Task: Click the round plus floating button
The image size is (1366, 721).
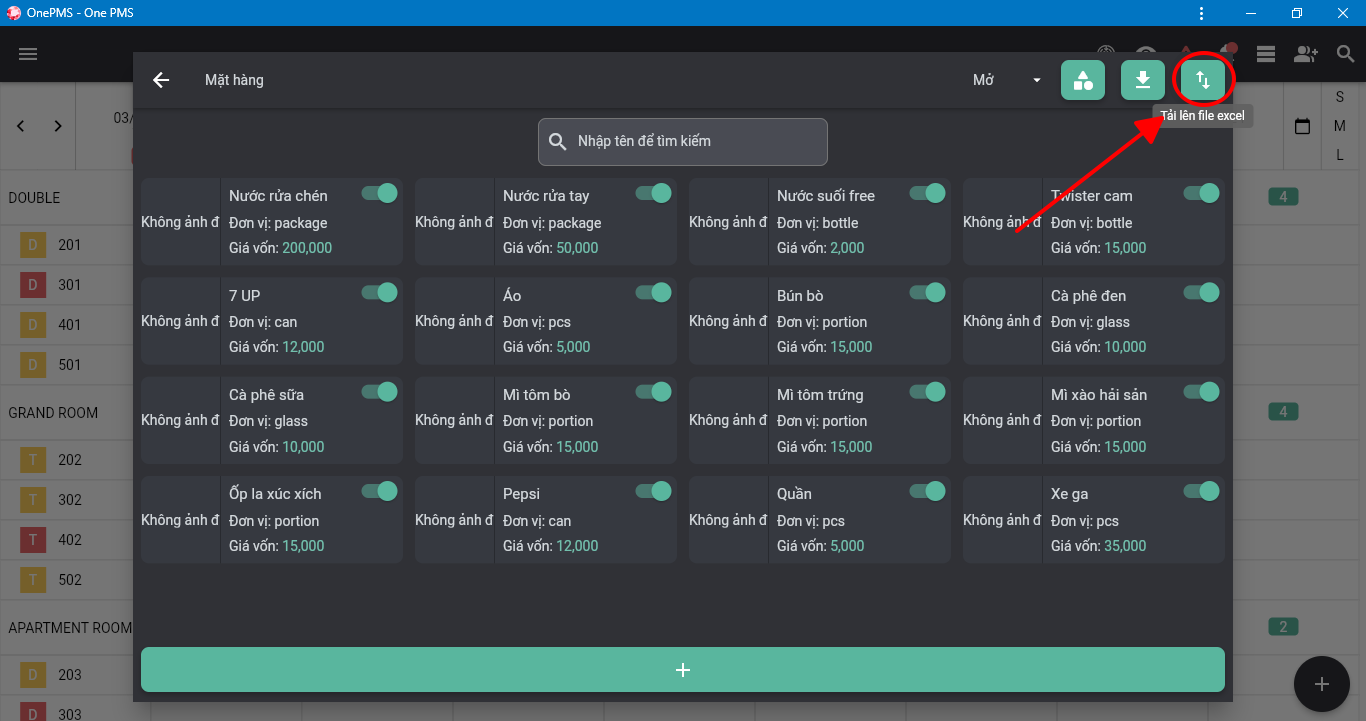Action: [x=1321, y=684]
